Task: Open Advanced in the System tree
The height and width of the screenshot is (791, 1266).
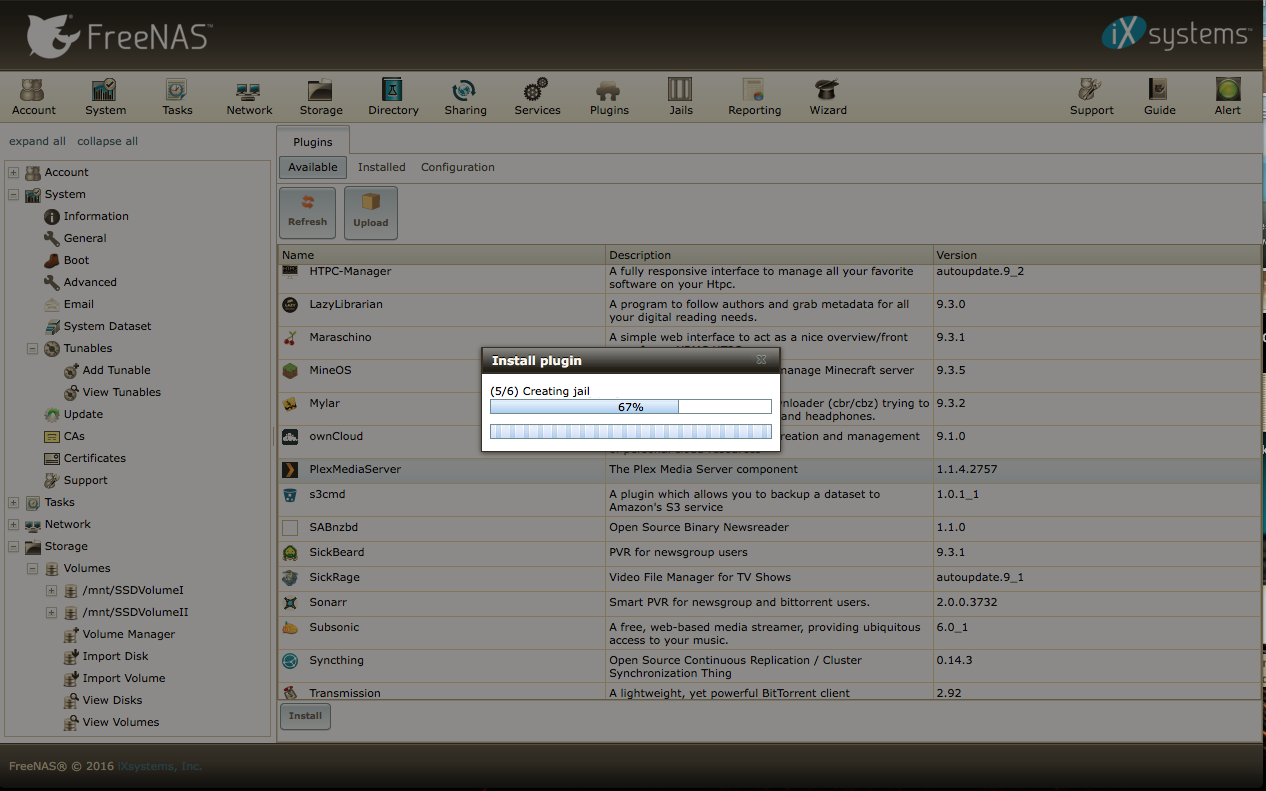Action: click(x=90, y=282)
